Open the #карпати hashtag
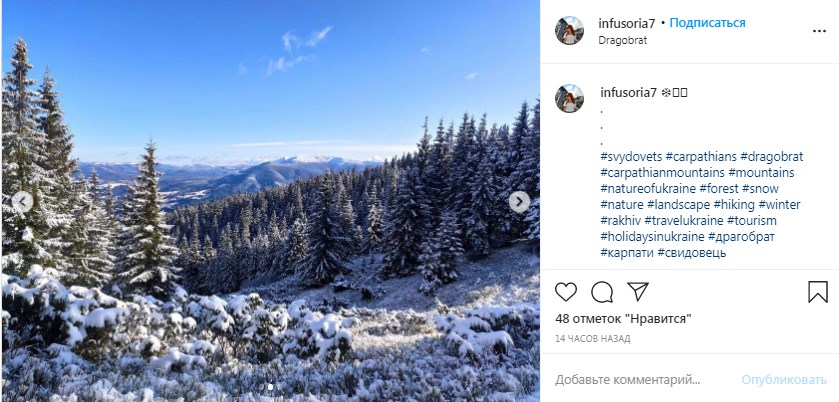The image size is (839, 402). coord(626,253)
